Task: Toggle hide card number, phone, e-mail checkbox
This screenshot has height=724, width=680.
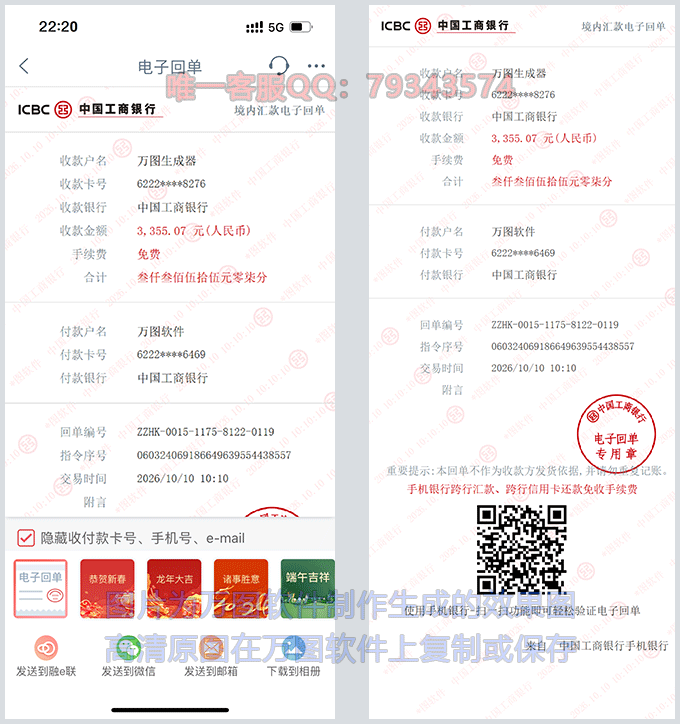Action: 26,538
